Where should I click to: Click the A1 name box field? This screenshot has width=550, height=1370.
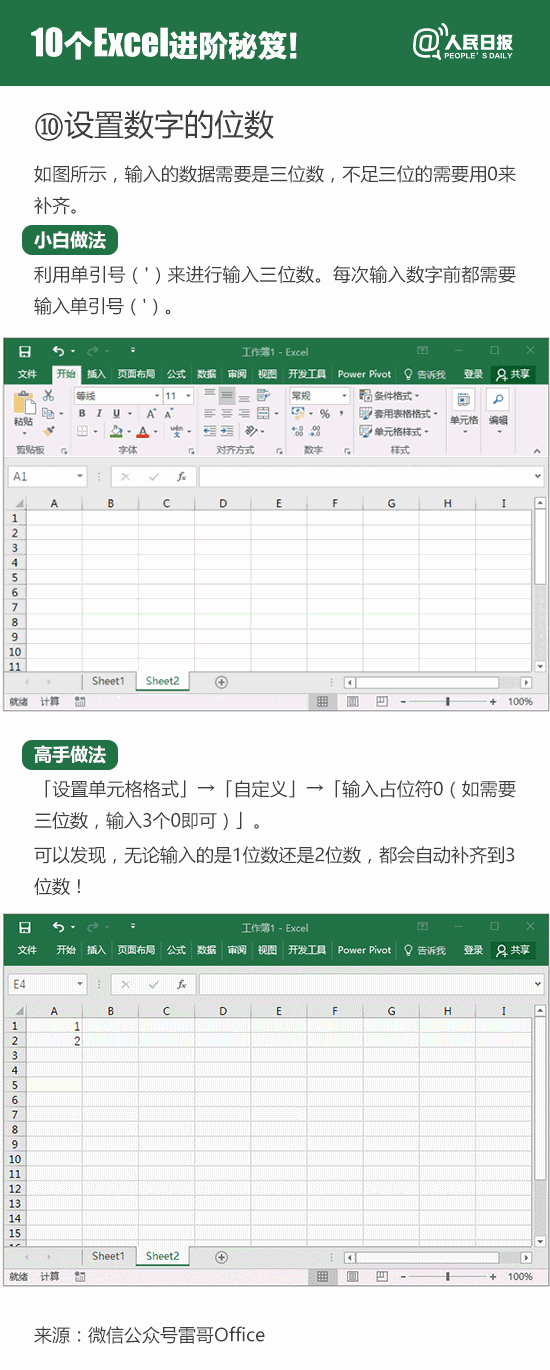[x=48, y=477]
